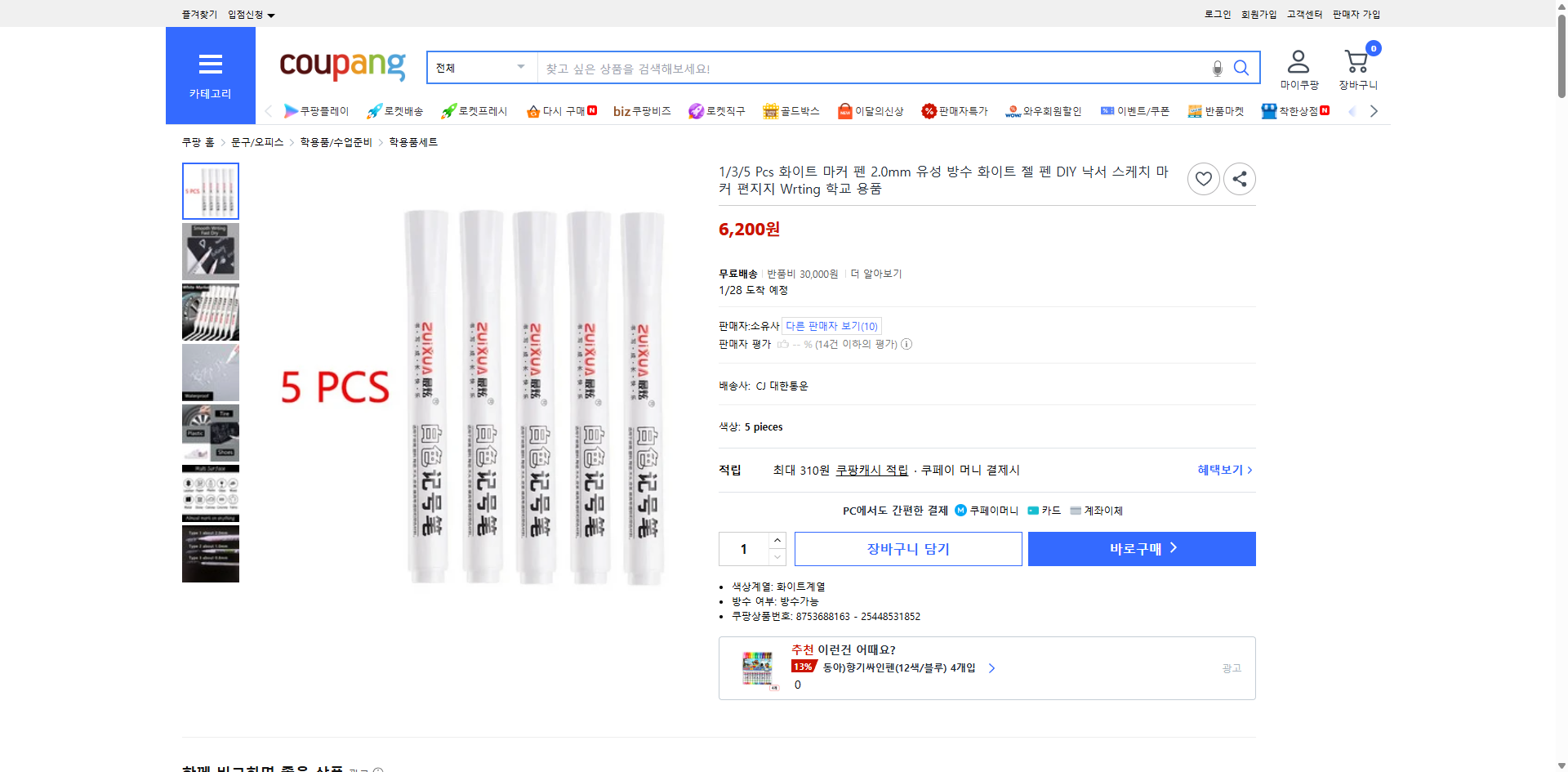Click the share icon next to the heart
The height and width of the screenshot is (772, 1568).
pyautogui.click(x=1239, y=178)
